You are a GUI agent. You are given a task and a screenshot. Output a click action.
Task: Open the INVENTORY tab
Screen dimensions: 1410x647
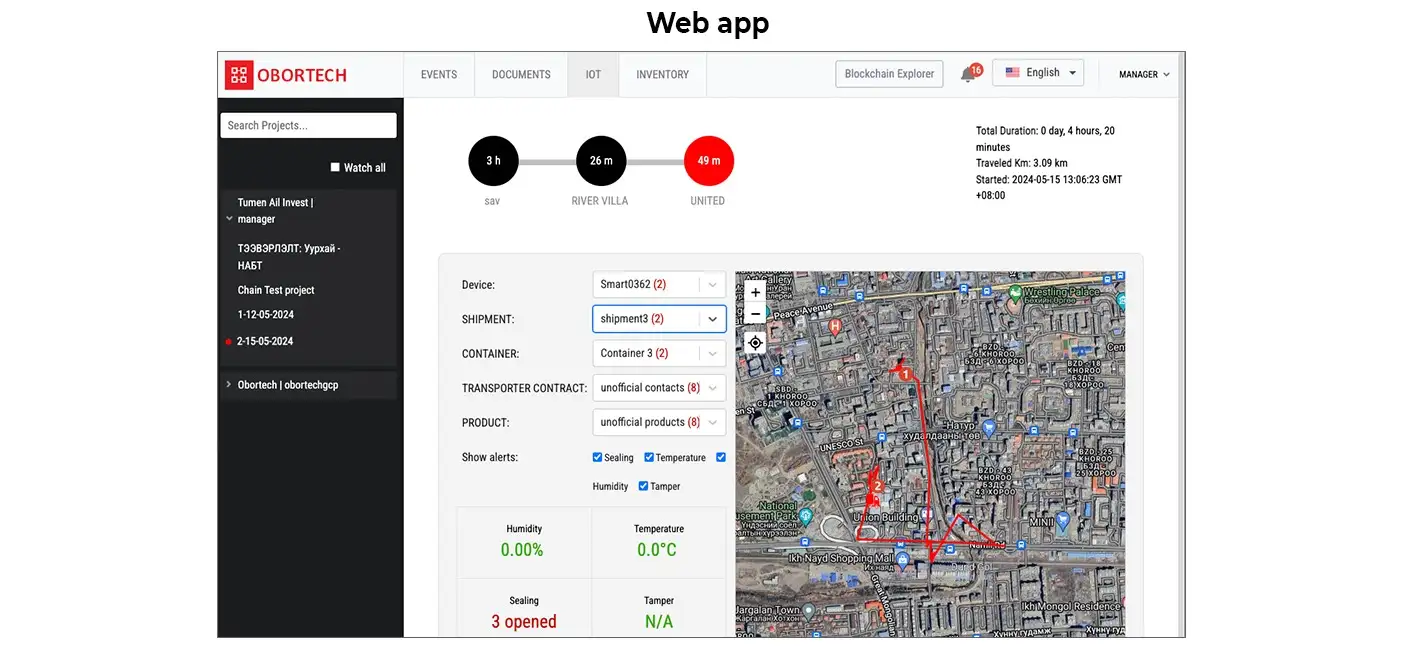pyautogui.click(x=662, y=75)
